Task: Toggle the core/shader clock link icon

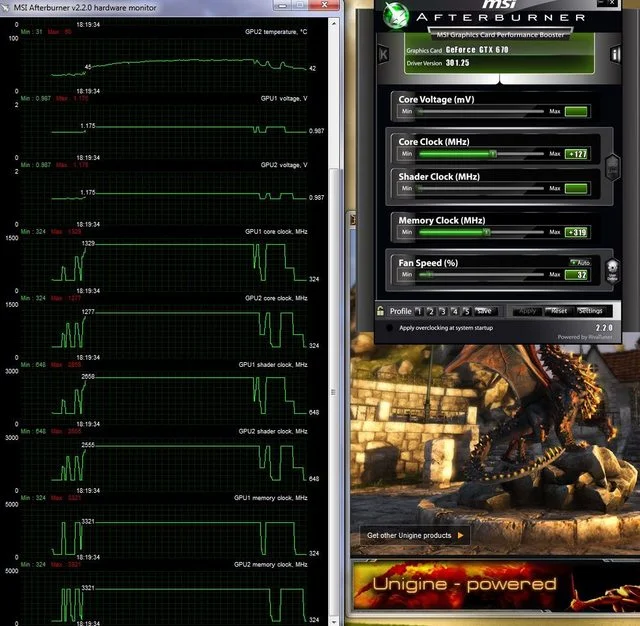Action: [612, 168]
